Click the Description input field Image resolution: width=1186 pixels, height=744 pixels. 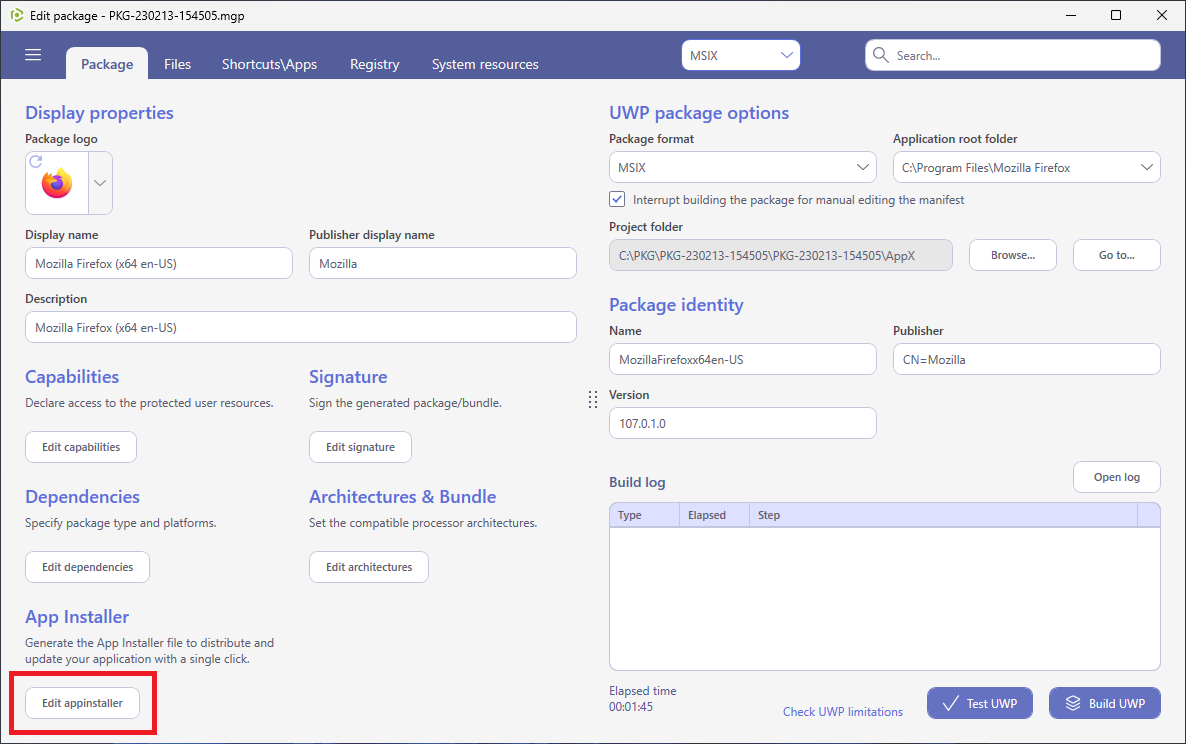[x=301, y=327]
